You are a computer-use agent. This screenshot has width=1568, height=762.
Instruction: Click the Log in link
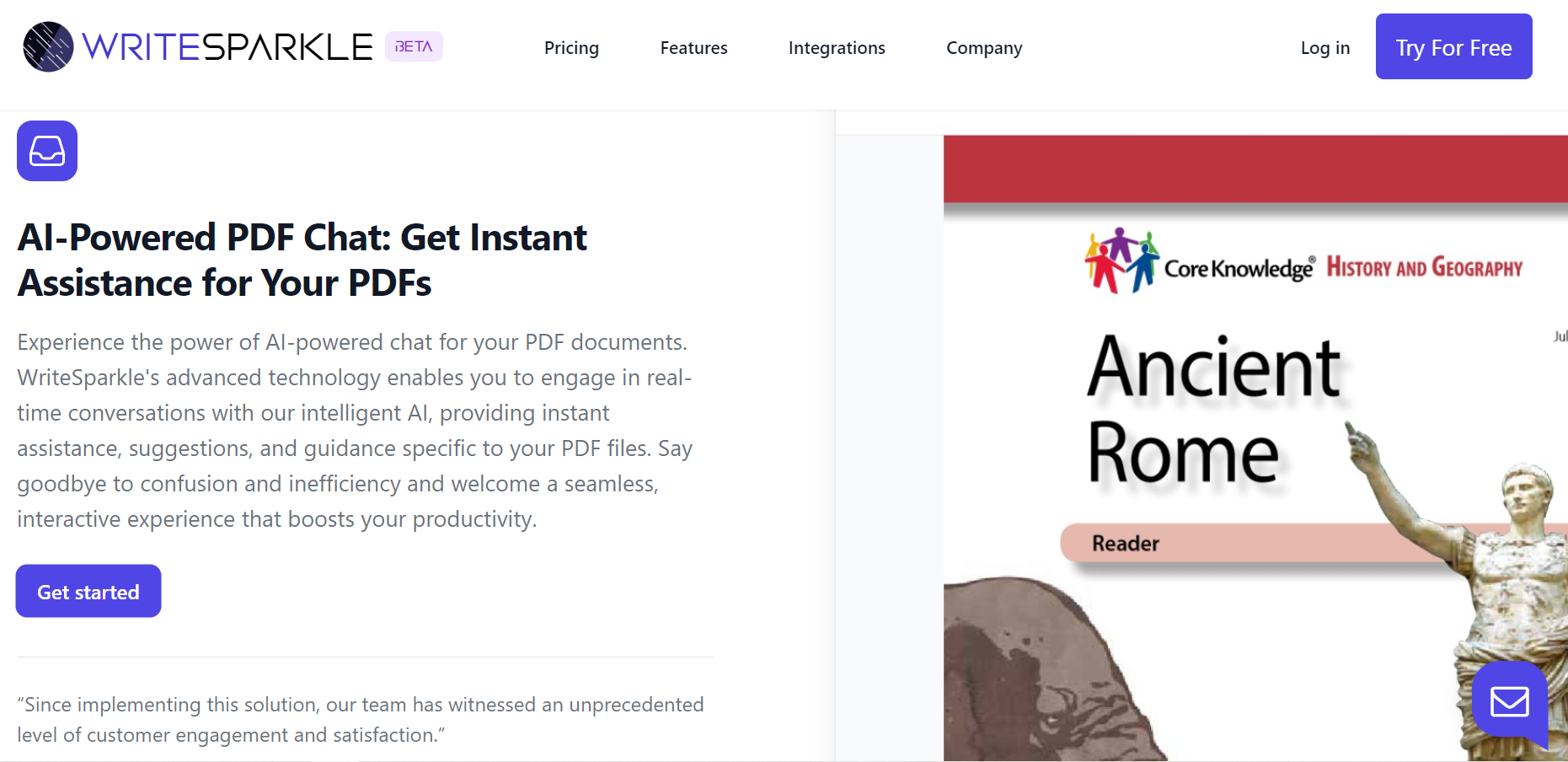tap(1325, 48)
